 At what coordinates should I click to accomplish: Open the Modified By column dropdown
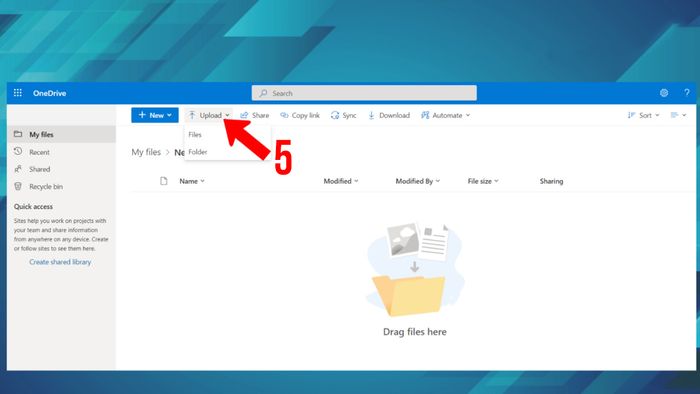(418, 181)
